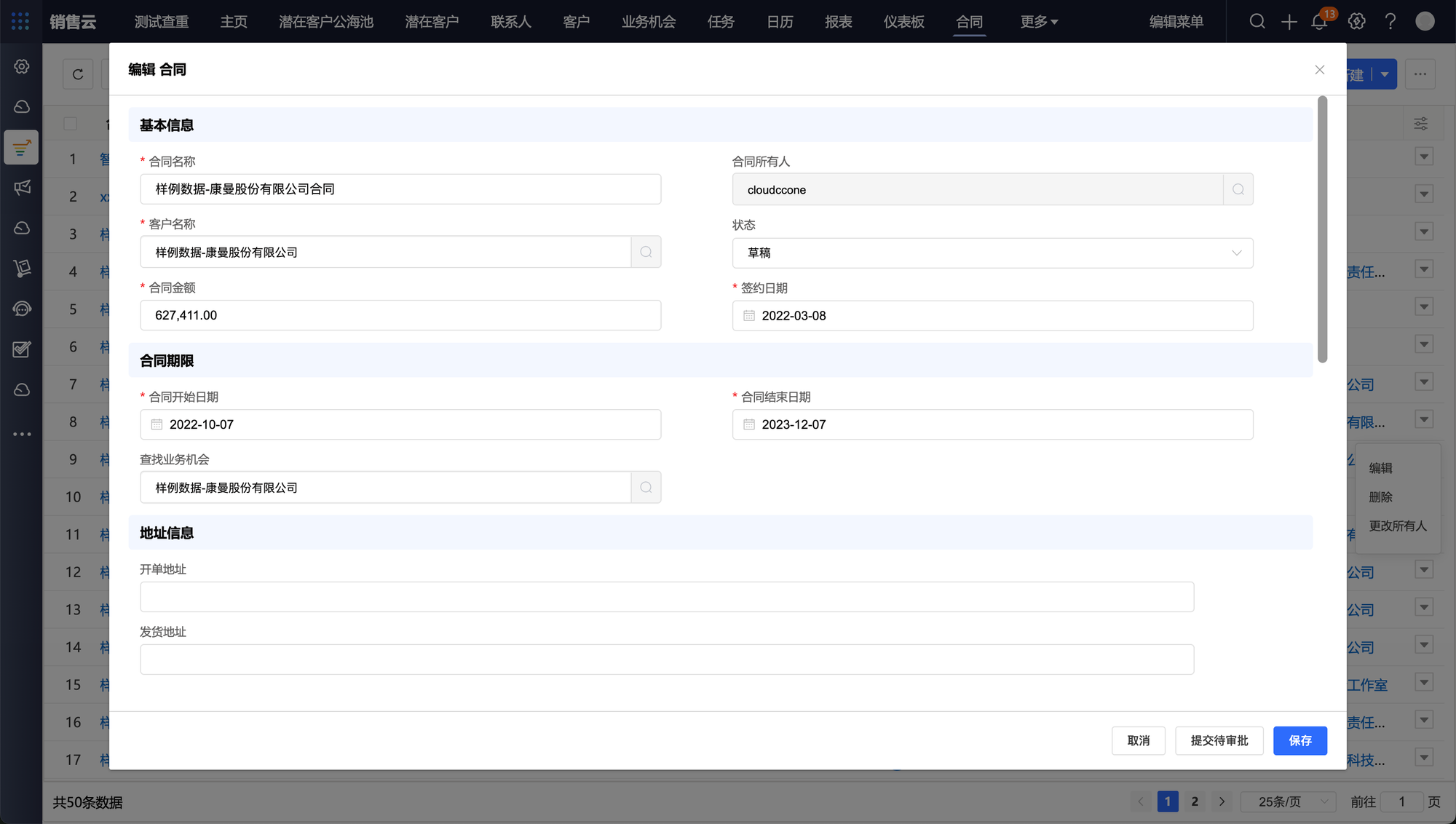Expand the 更多 menu in navigation
The height and width of the screenshot is (824, 1456).
[x=1039, y=22]
